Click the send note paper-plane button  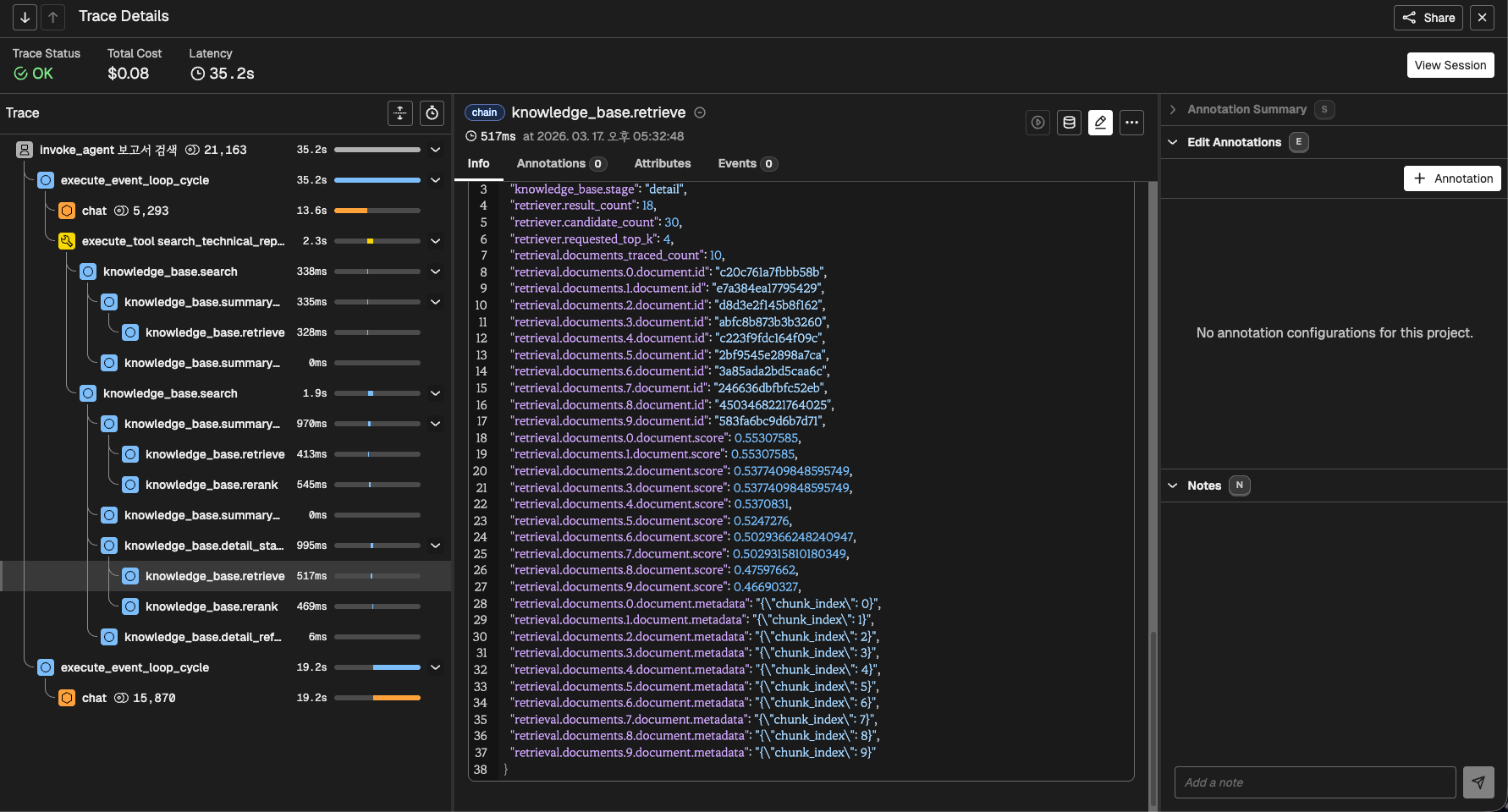pyautogui.click(x=1478, y=782)
